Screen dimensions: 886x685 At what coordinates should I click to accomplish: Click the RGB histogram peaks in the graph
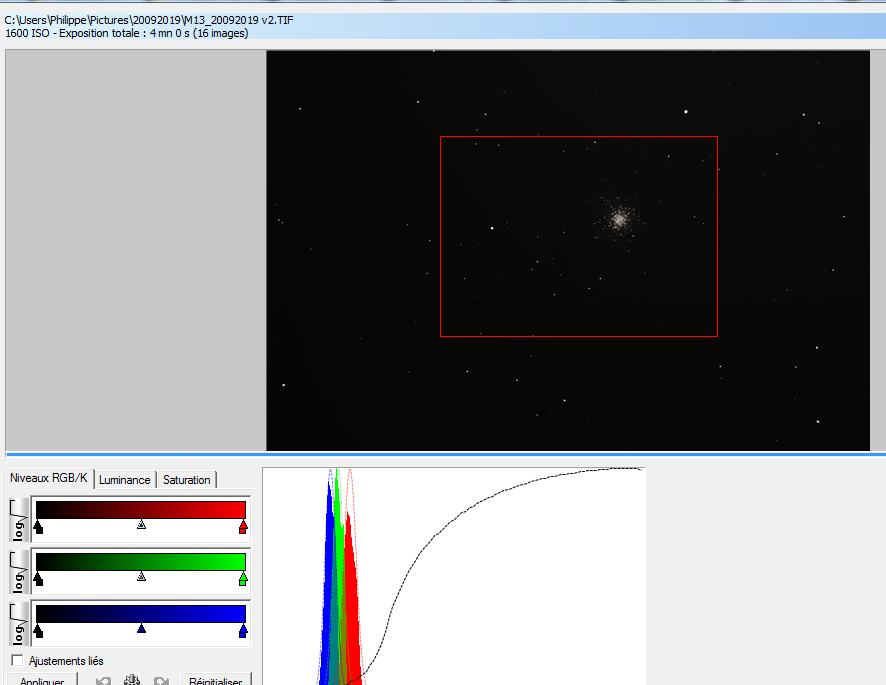[341, 576]
